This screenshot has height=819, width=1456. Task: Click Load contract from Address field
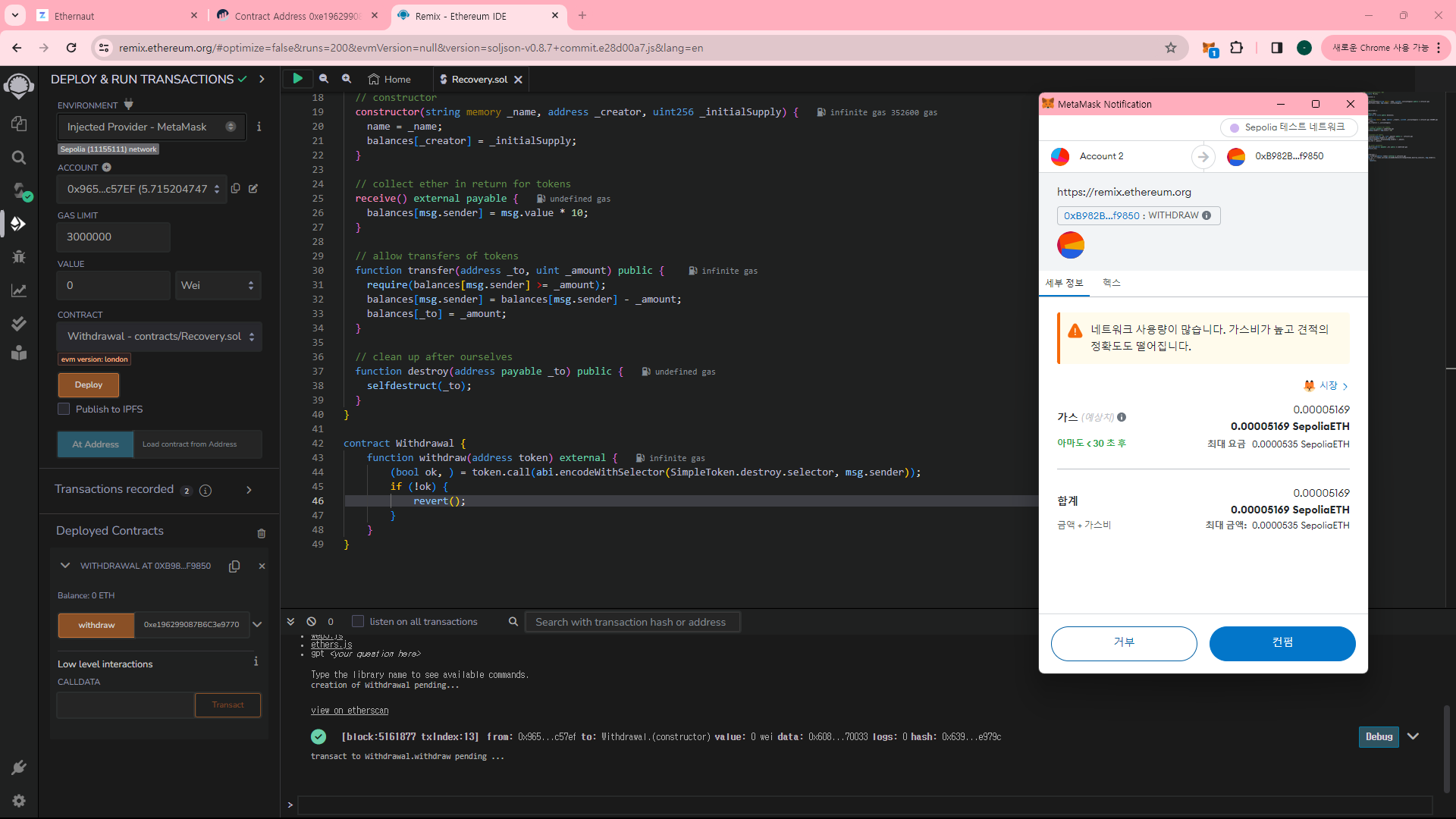[197, 444]
